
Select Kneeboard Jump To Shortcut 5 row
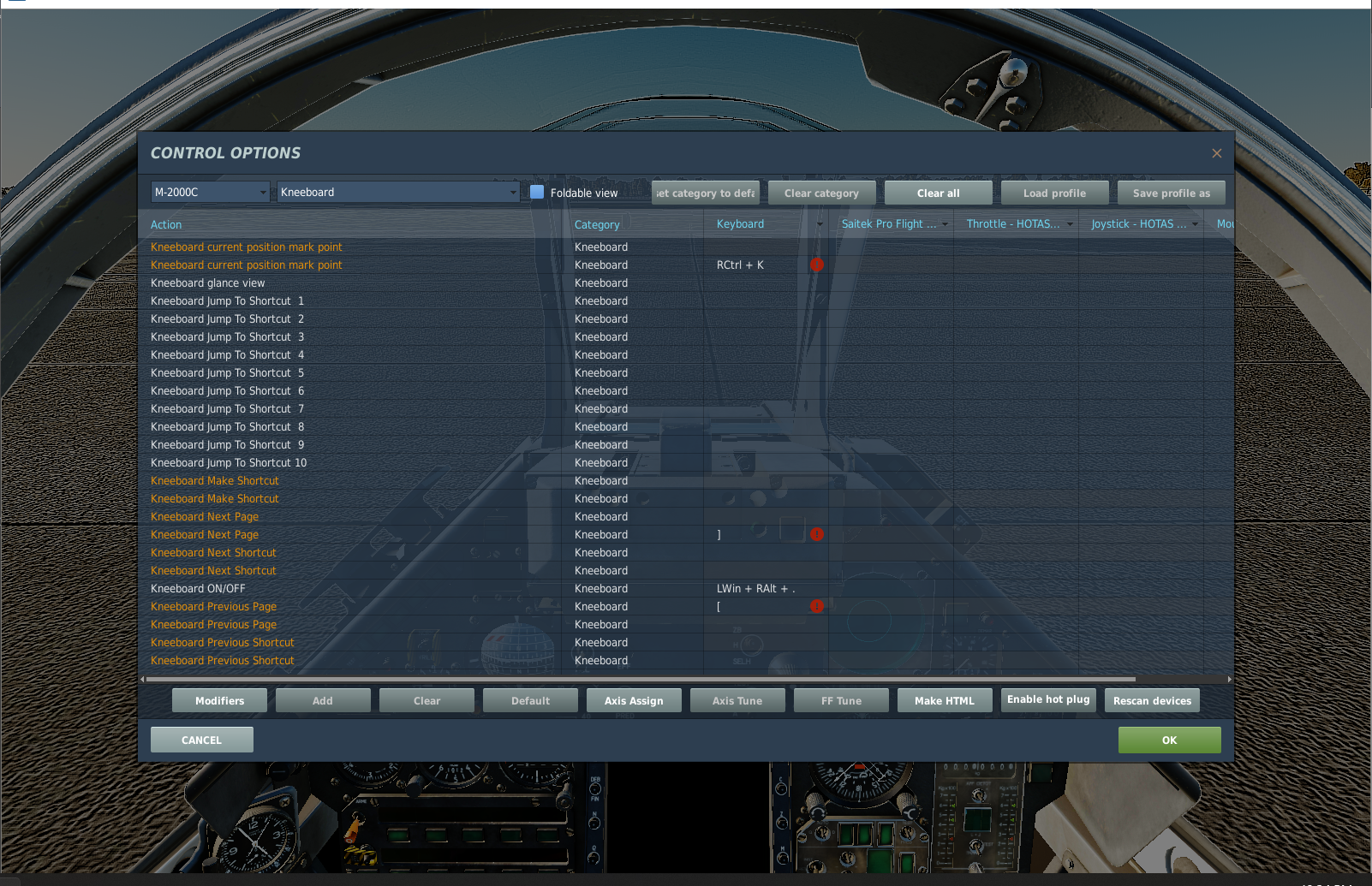click(685, 373)
